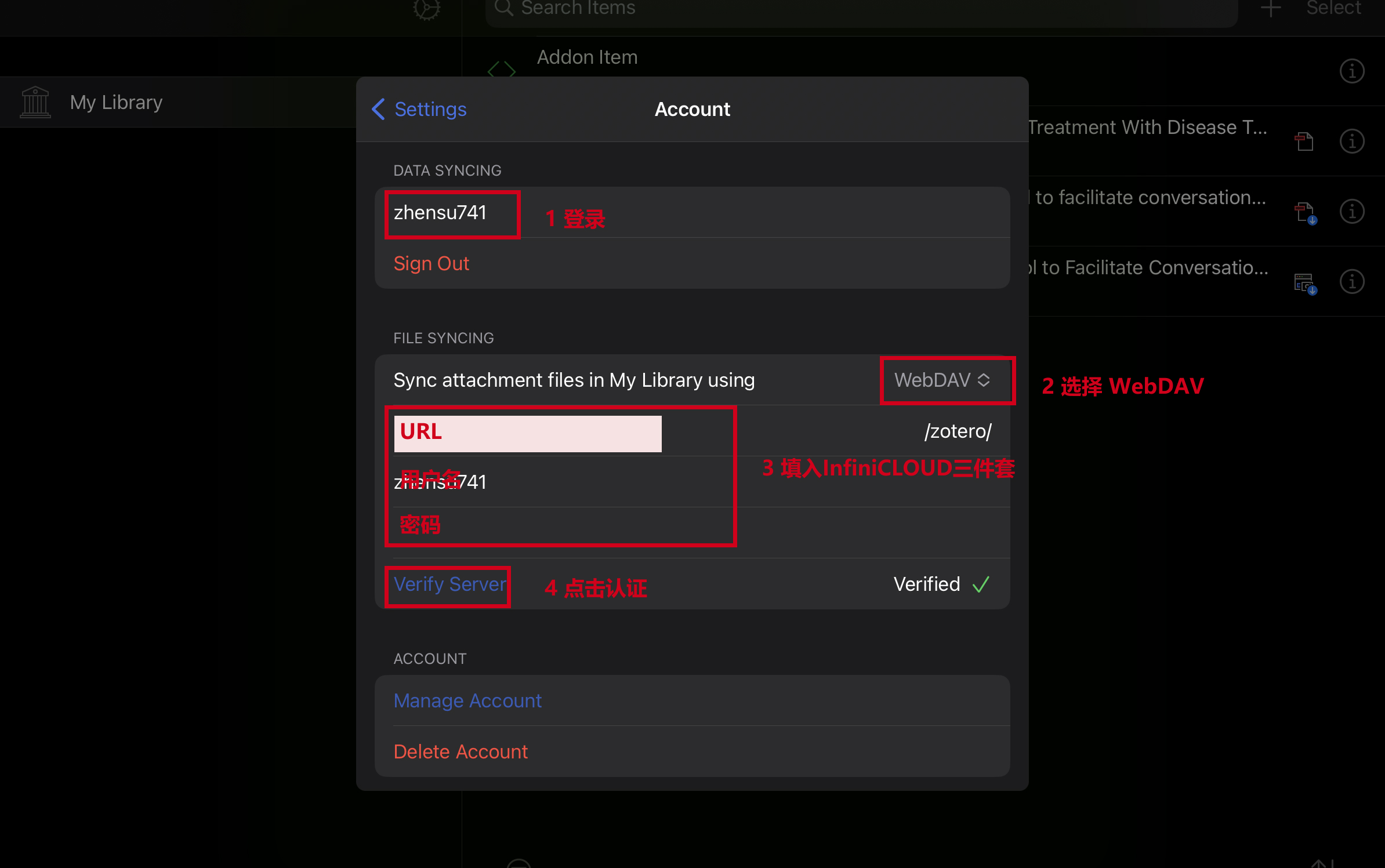Click the Select button at the top right

(x=1333, y=9)
